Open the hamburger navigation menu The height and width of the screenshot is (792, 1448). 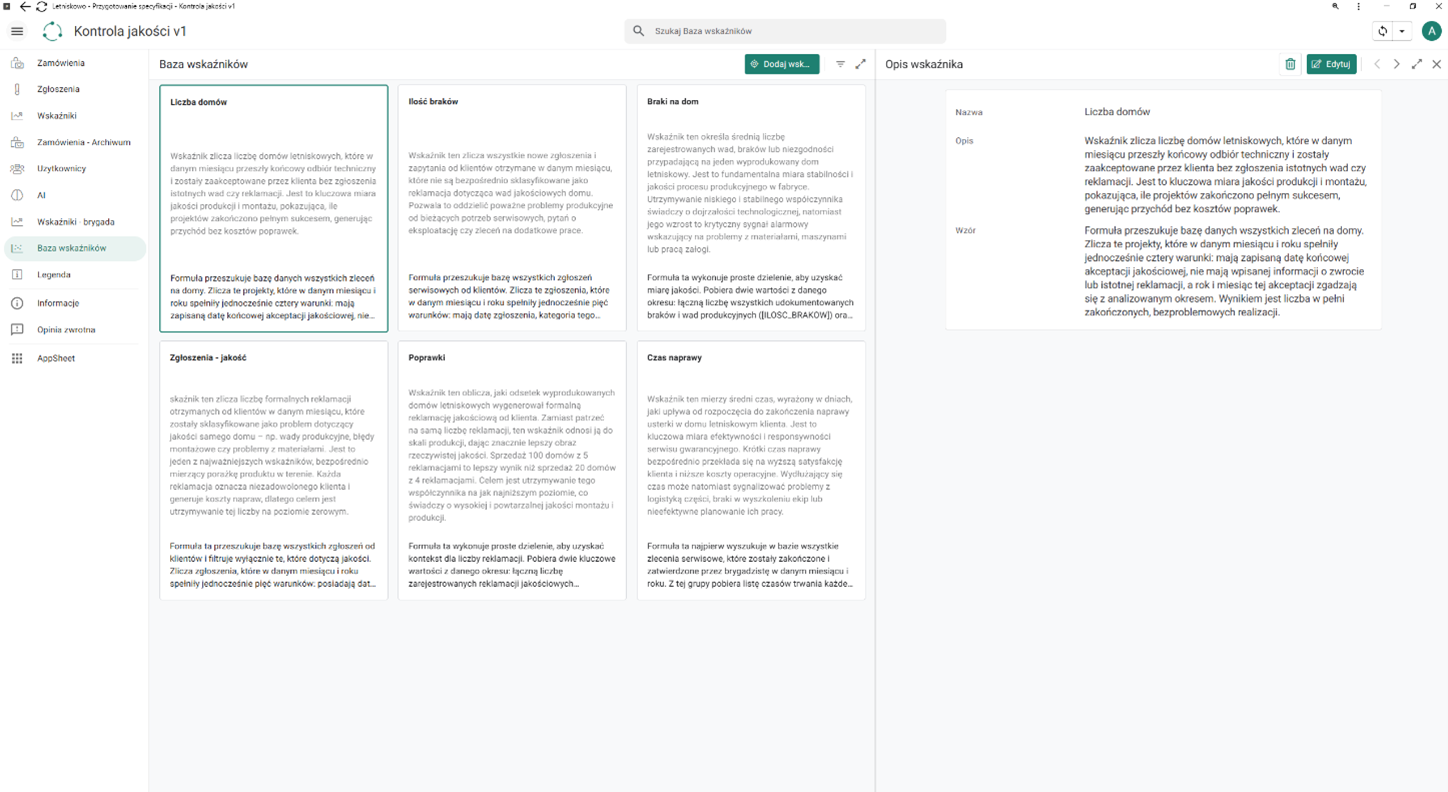(17, 31)
